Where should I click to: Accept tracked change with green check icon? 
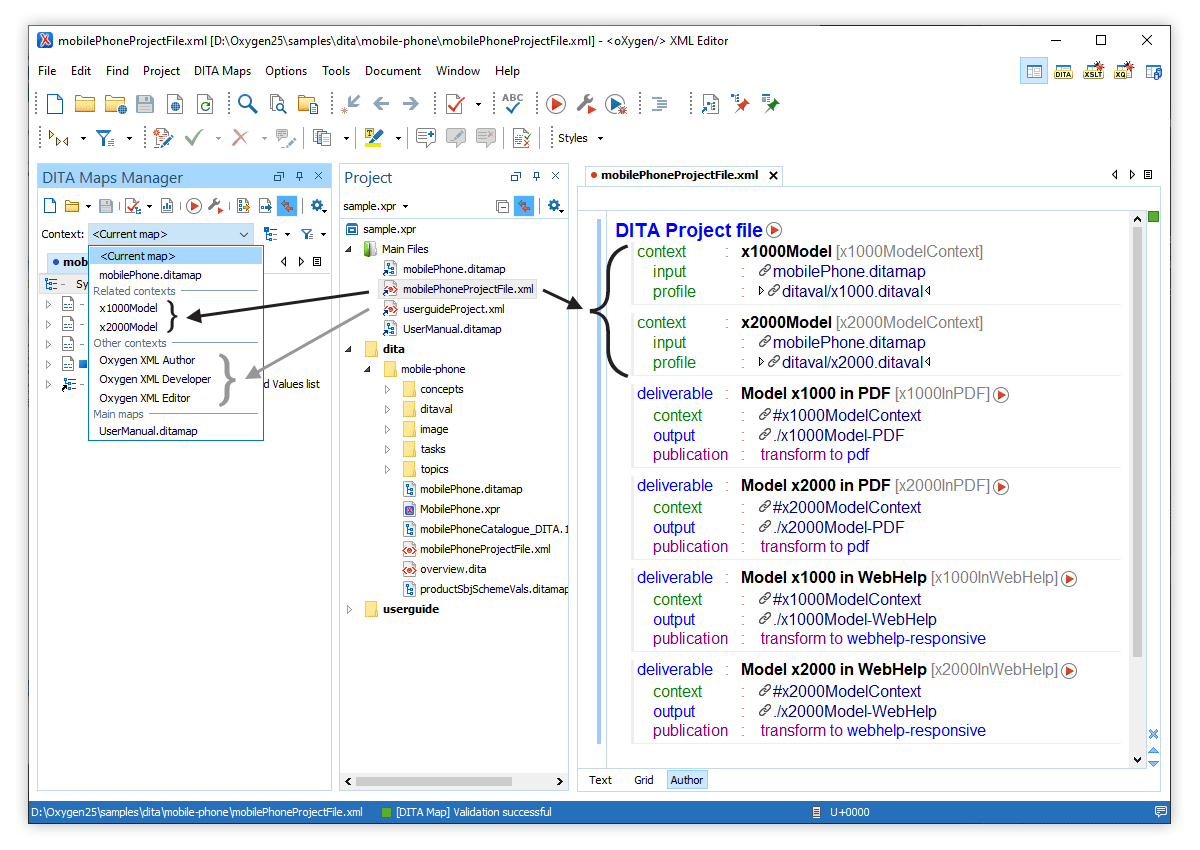[195, 138]
